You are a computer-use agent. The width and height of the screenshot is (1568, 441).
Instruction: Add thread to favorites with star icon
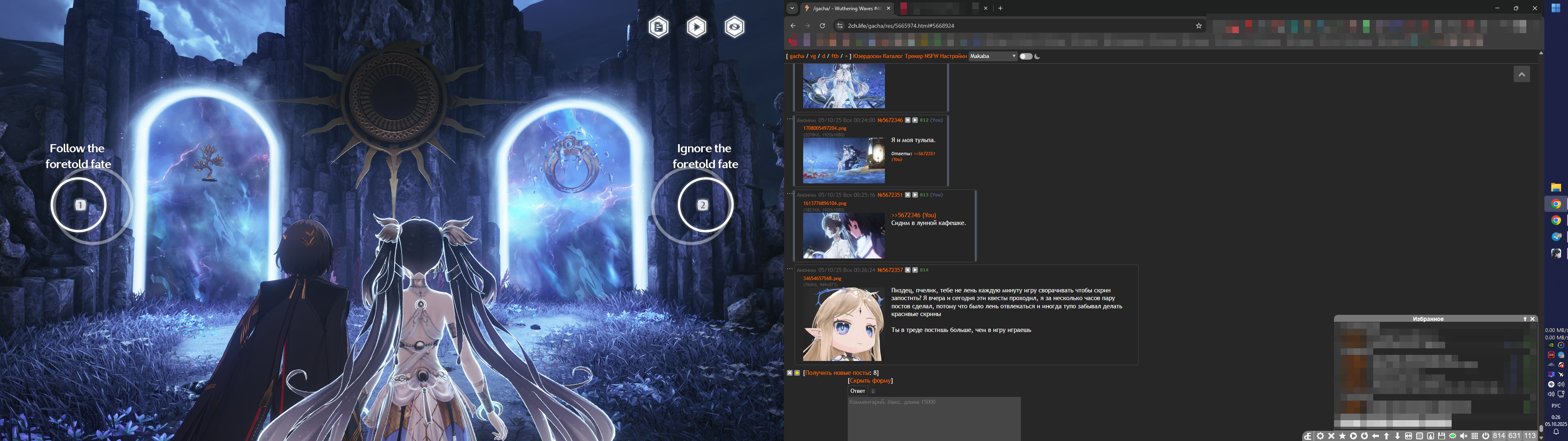click(x=797, y=373)
